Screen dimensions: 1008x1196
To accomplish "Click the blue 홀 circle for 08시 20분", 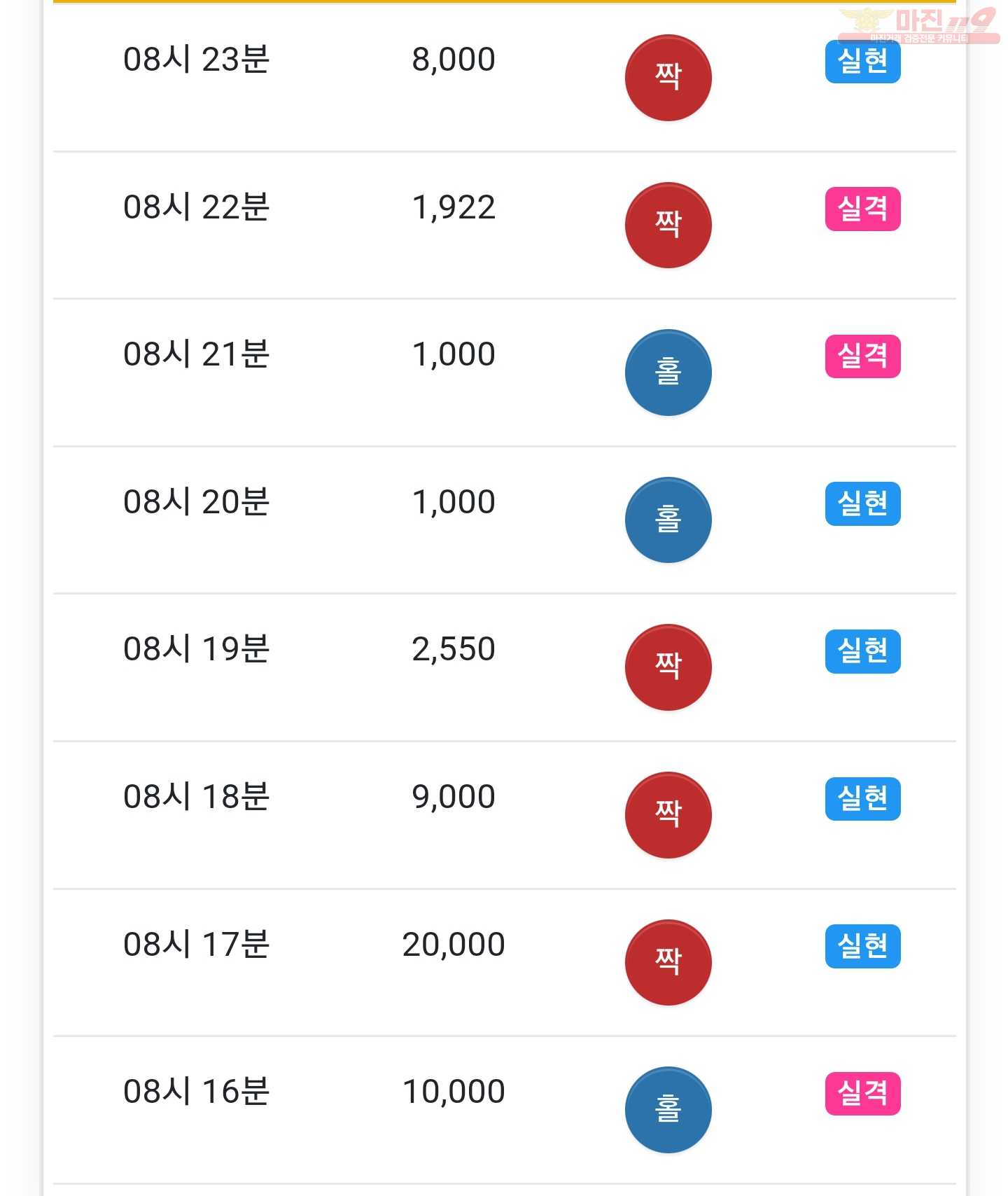I will pos(668,520).
